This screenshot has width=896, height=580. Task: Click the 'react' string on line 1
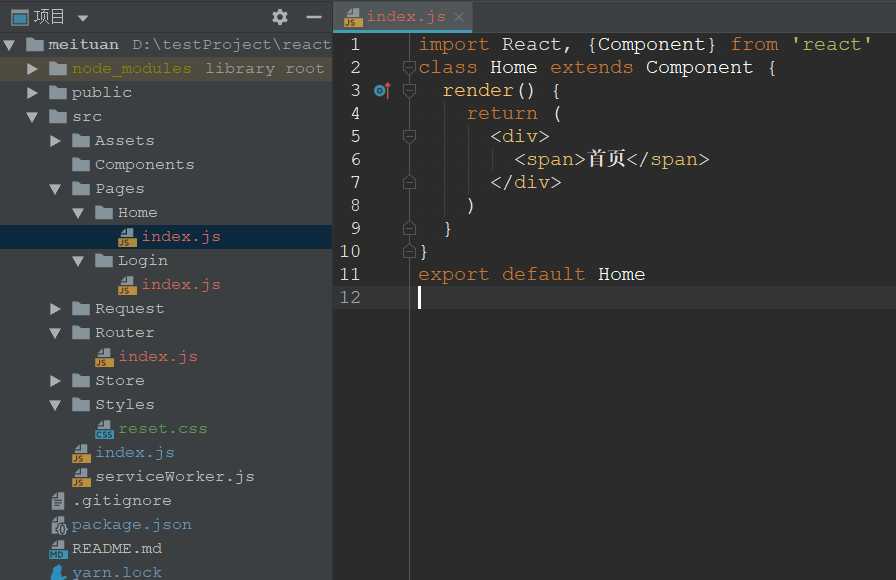[831, 45]
